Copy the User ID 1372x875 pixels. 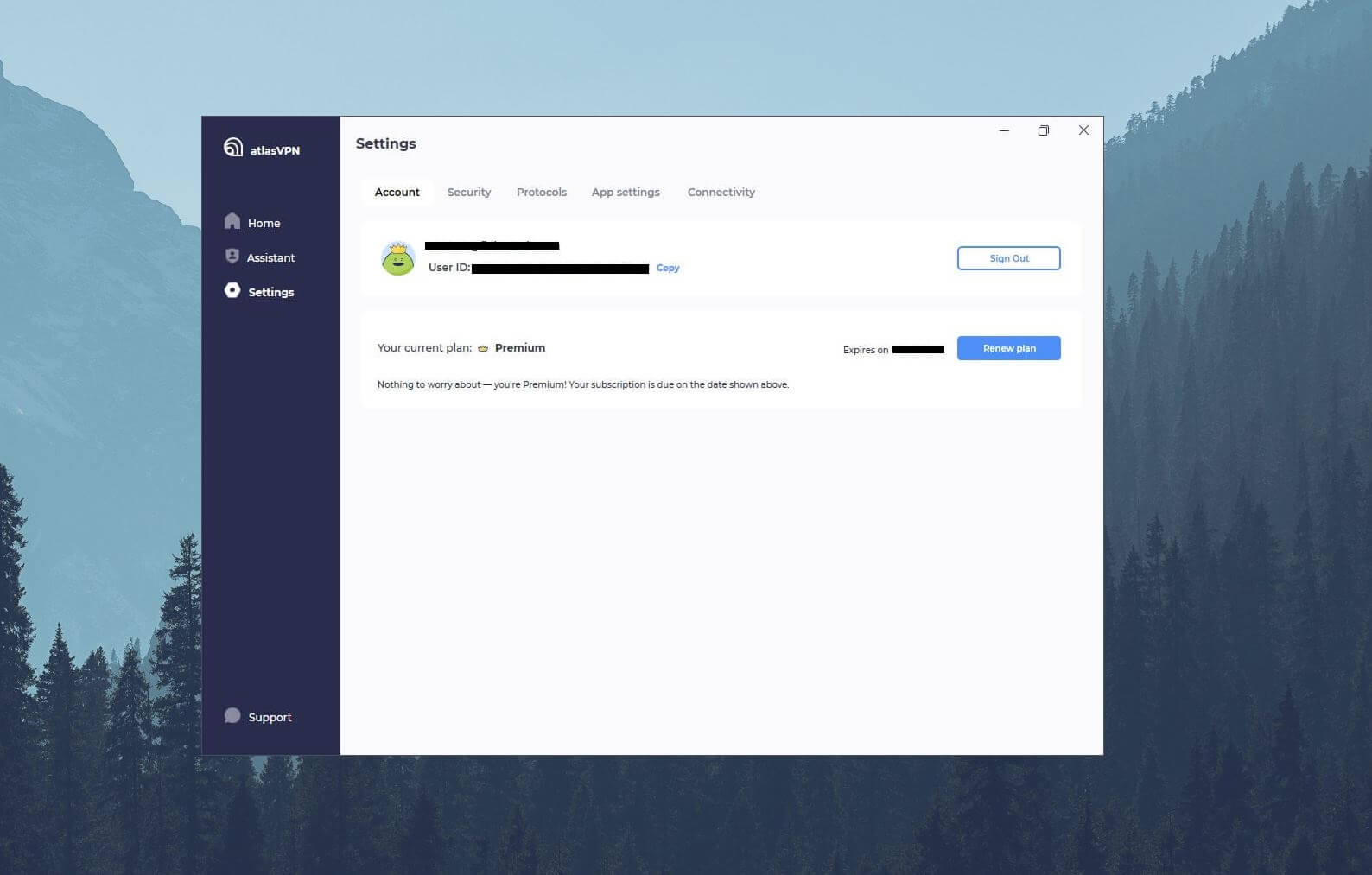click(x=668, y=268)
